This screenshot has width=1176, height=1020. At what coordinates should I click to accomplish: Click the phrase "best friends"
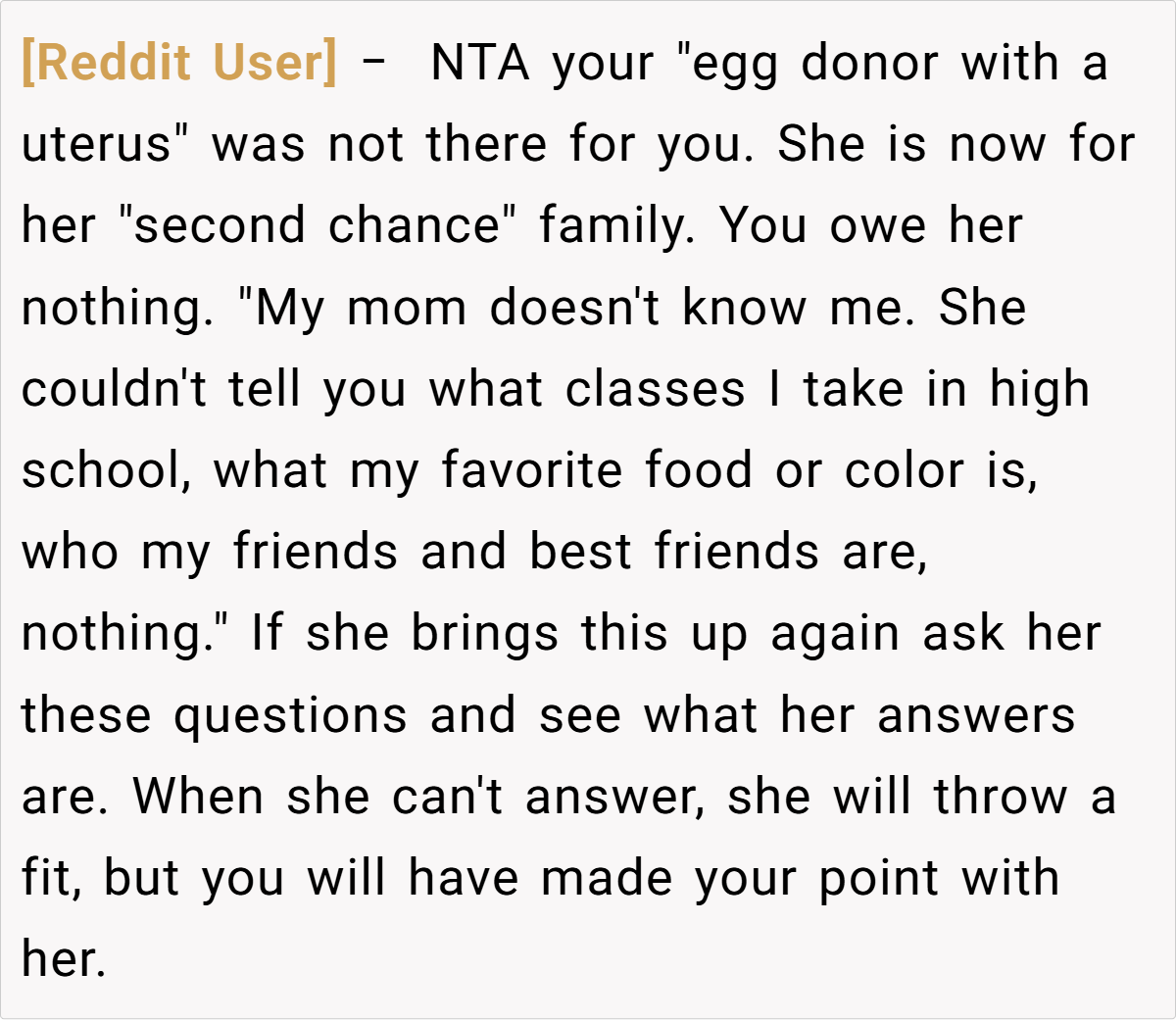click(x=674, y=552)
